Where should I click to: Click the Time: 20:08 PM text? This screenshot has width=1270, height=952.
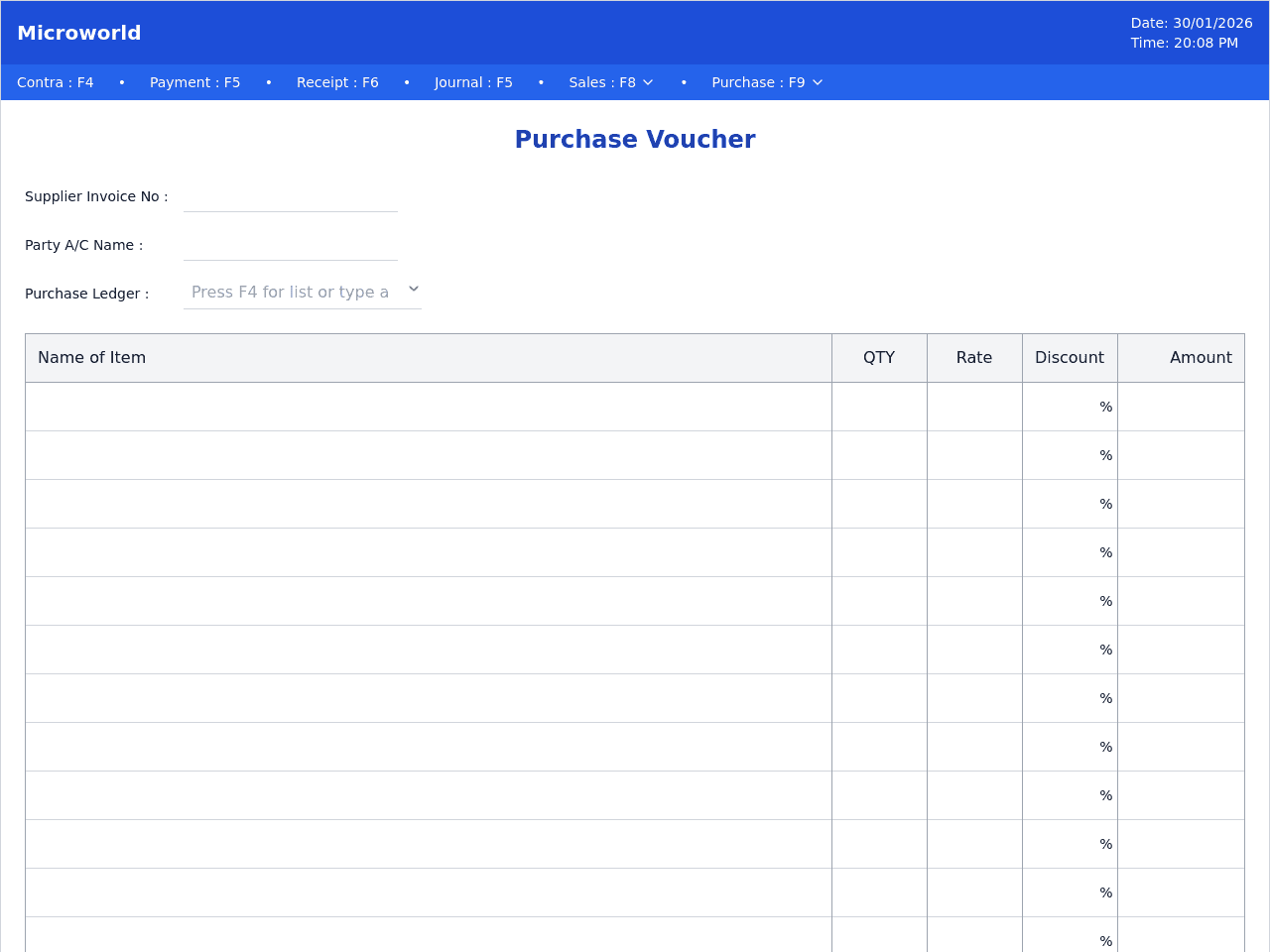tap(1185, 43)
